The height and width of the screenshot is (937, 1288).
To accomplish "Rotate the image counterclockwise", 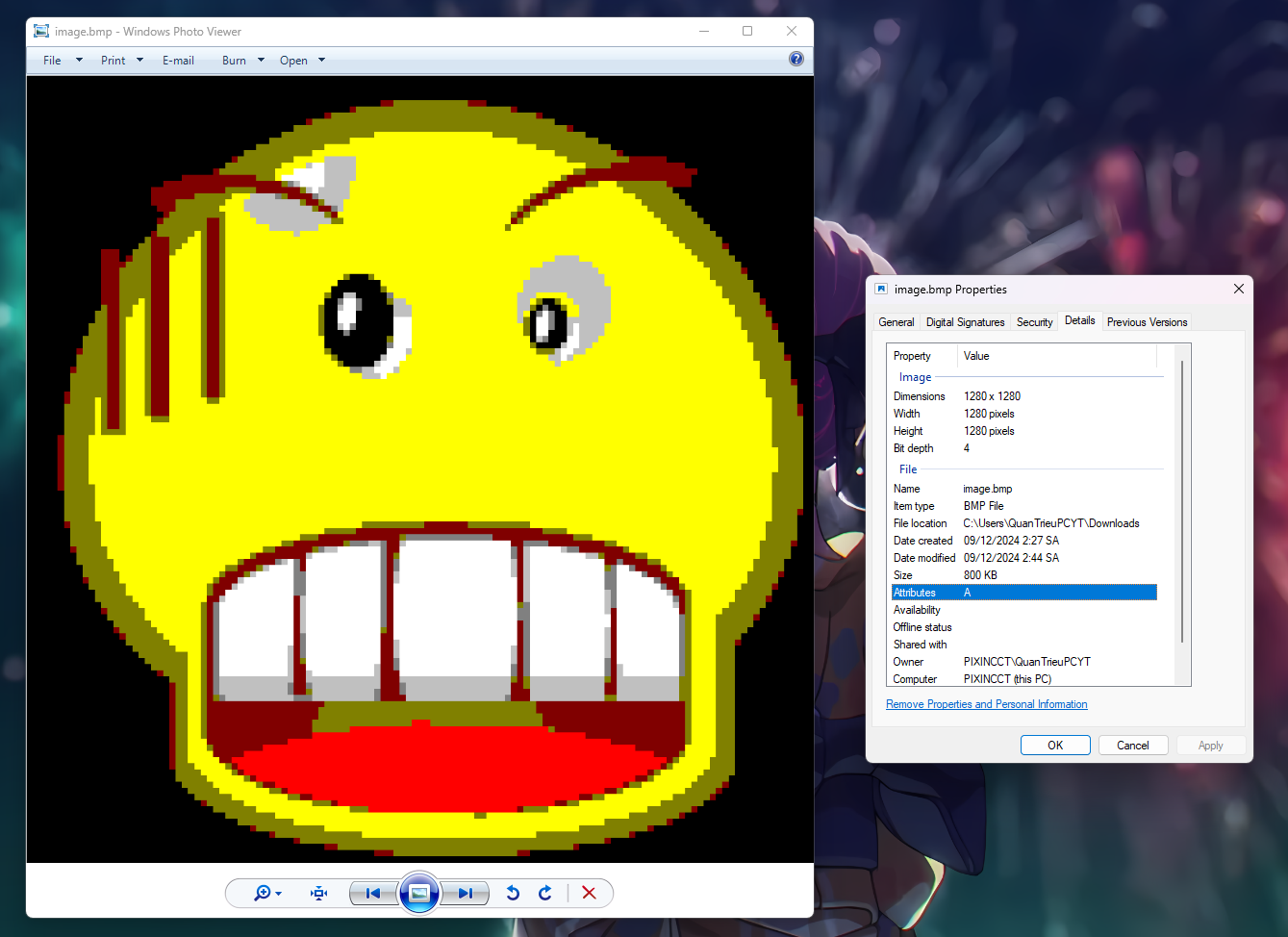I will [513, 894].
